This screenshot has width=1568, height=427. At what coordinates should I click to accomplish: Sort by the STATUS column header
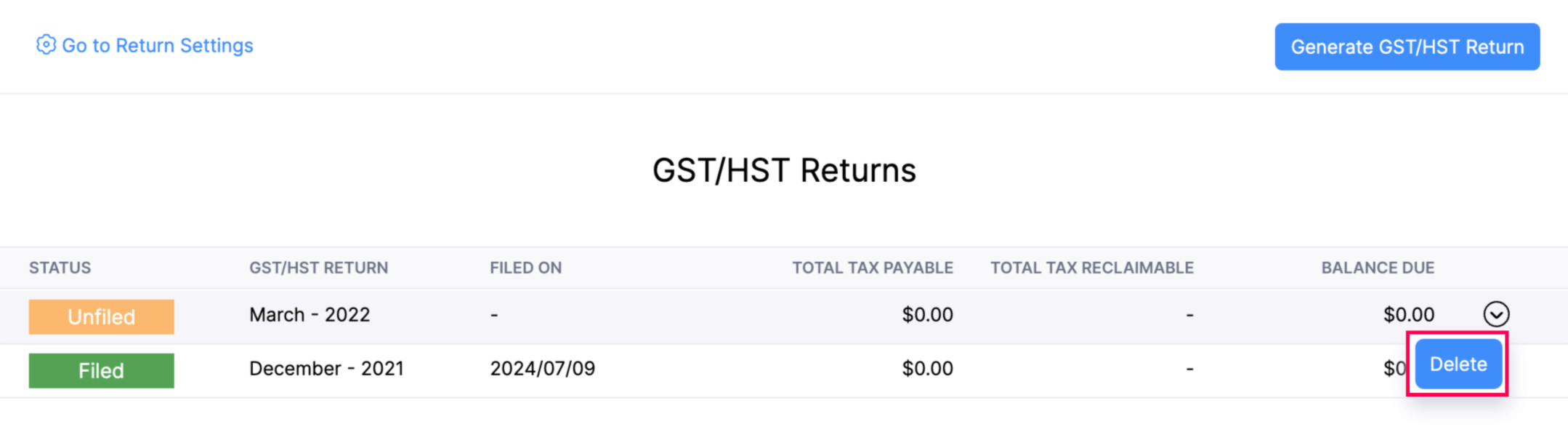coord(60,268)
